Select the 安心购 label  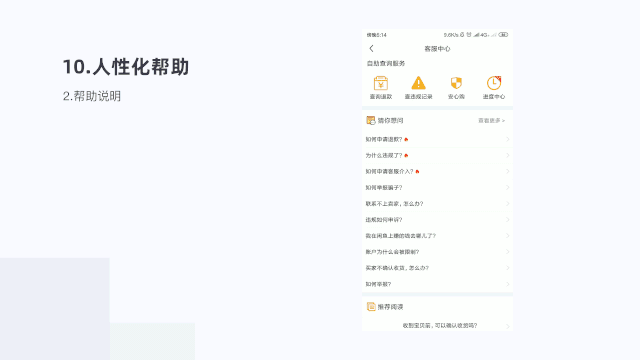click(456, 97)
